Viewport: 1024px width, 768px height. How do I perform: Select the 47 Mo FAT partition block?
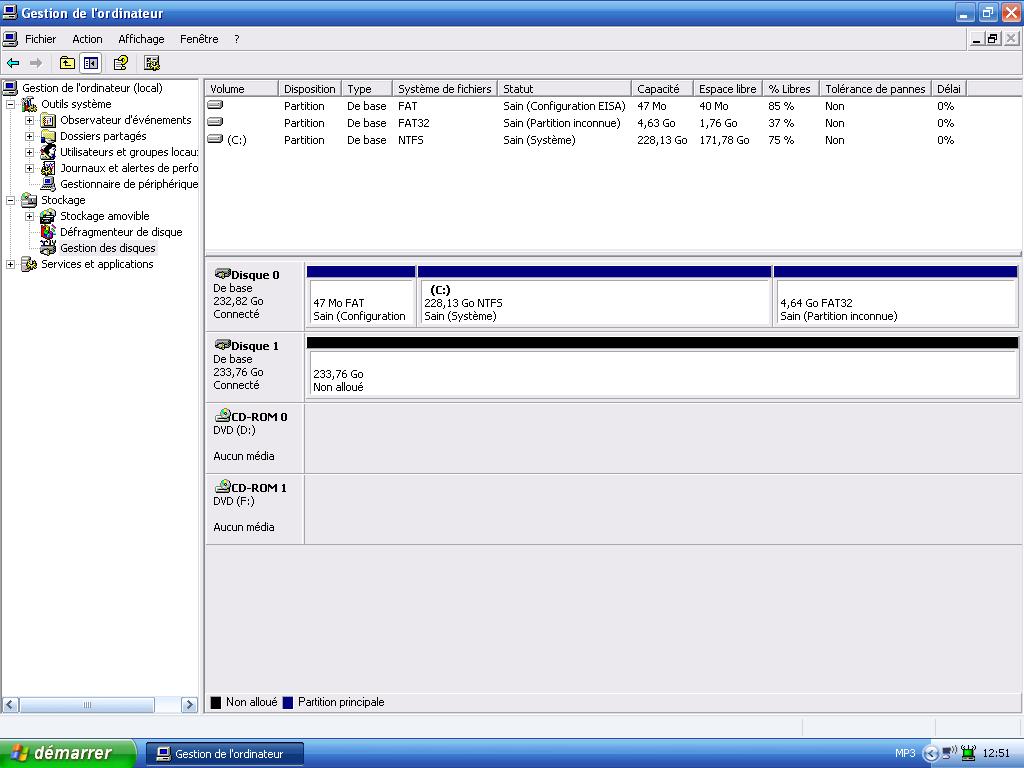click(x=361, y=296)
